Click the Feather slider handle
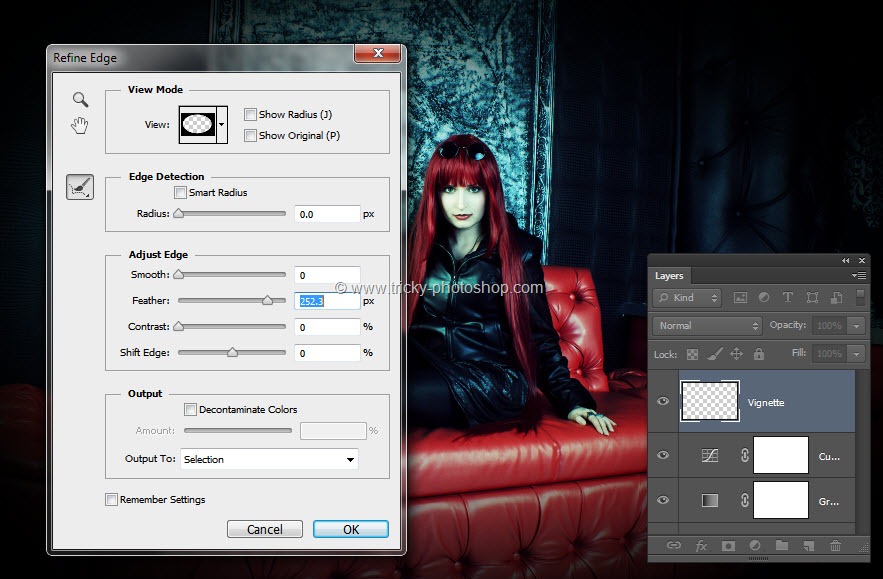This screenshot has width=883, height=579. coord(267,300)
